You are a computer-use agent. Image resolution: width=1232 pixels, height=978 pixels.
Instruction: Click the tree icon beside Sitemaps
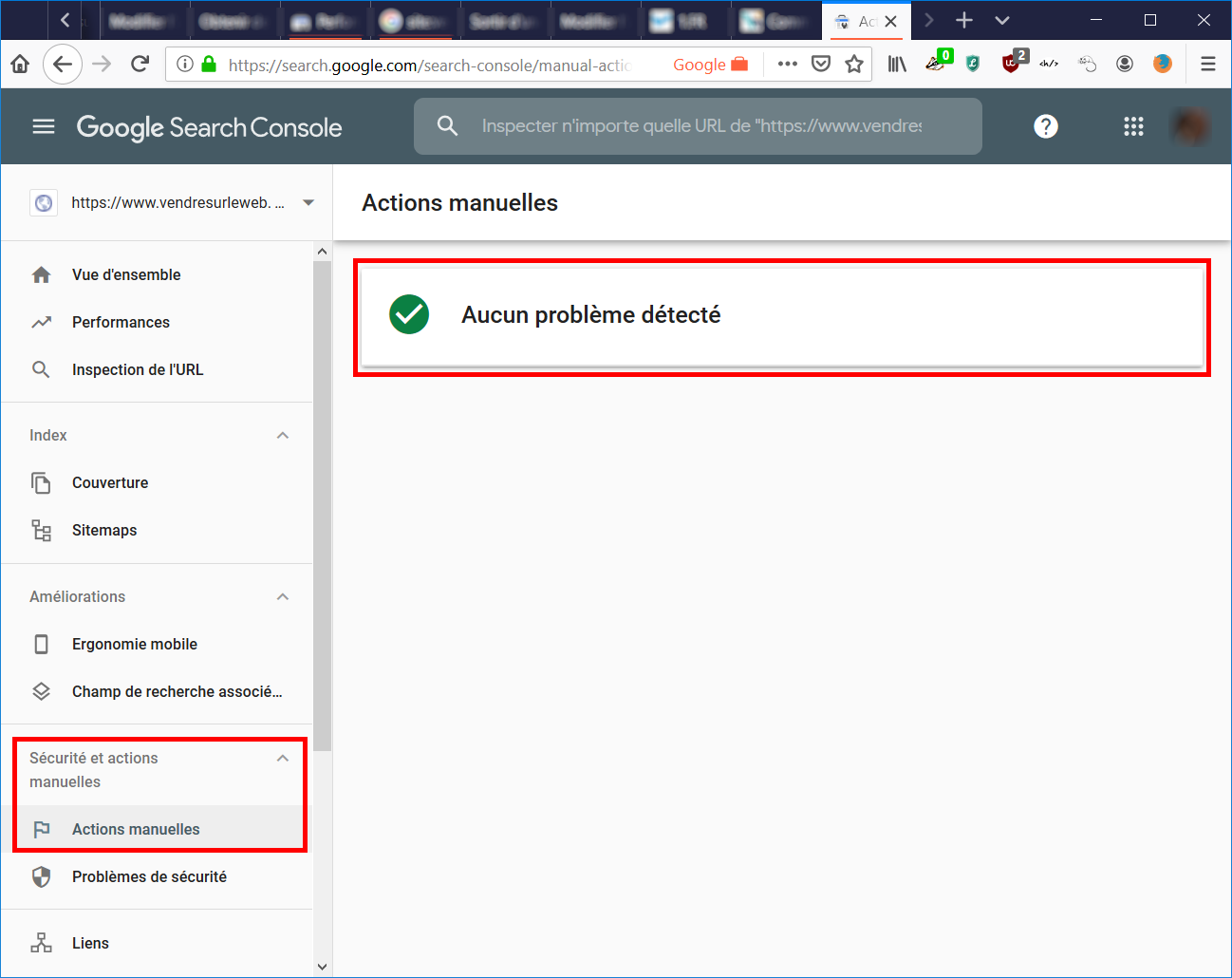[41, 530]
